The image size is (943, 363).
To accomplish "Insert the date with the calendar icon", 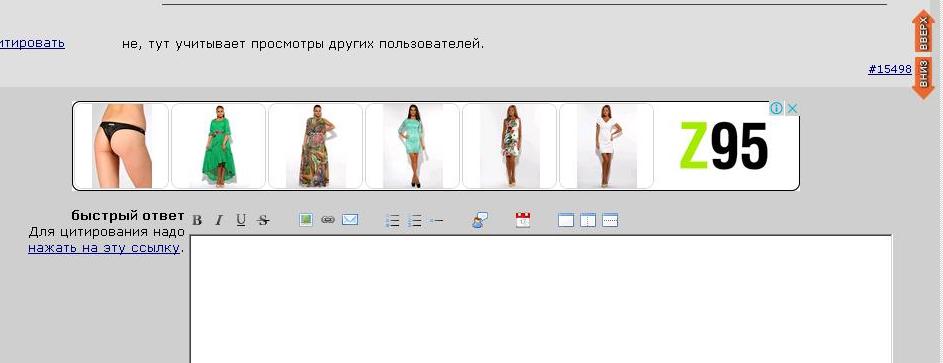I will (523, 220).
